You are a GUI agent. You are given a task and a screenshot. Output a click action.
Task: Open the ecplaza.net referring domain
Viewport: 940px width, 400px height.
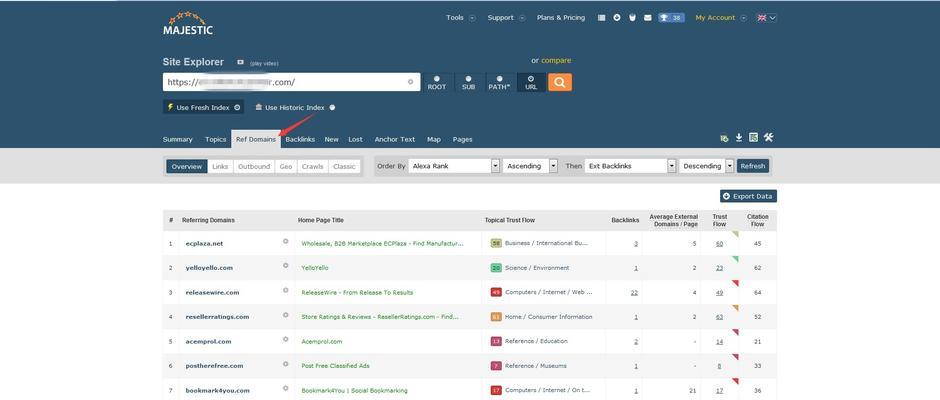tap(203, 244)
